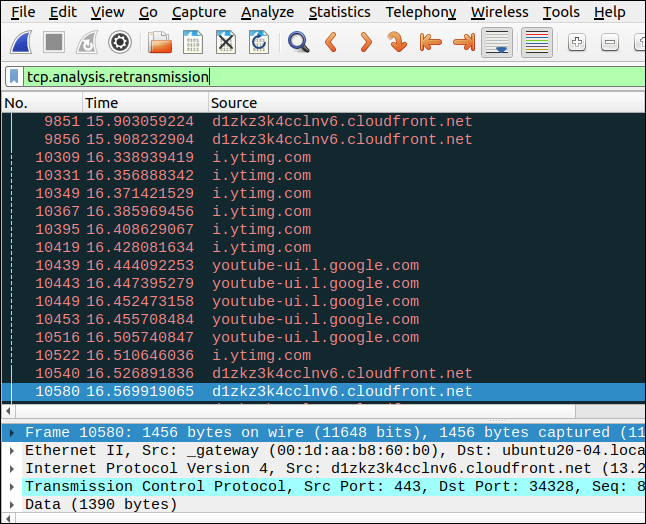Open capture options gear icon
646x524 pixels.
[x=120, y=43]
